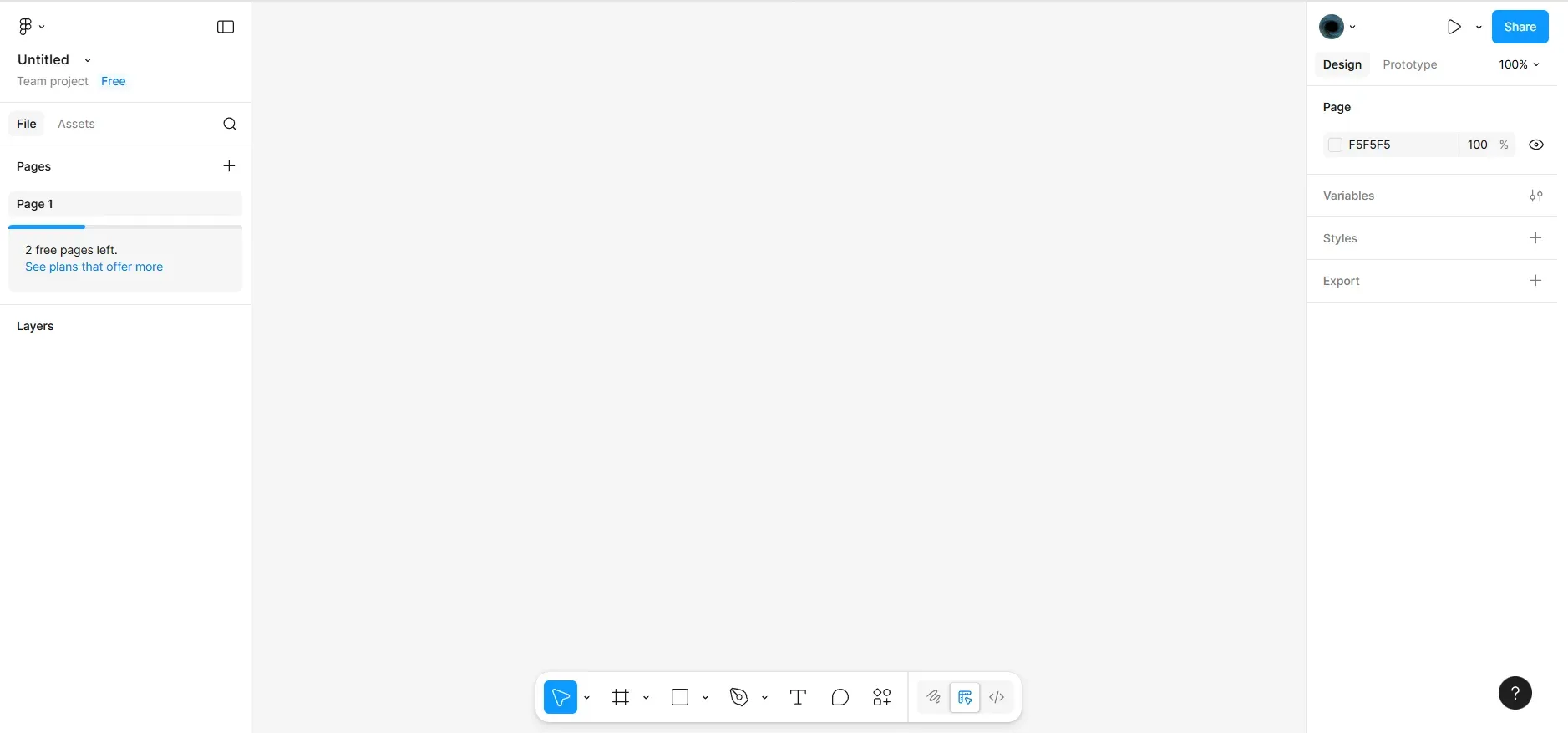Expand the shape tools options arrow

[705, 698]
